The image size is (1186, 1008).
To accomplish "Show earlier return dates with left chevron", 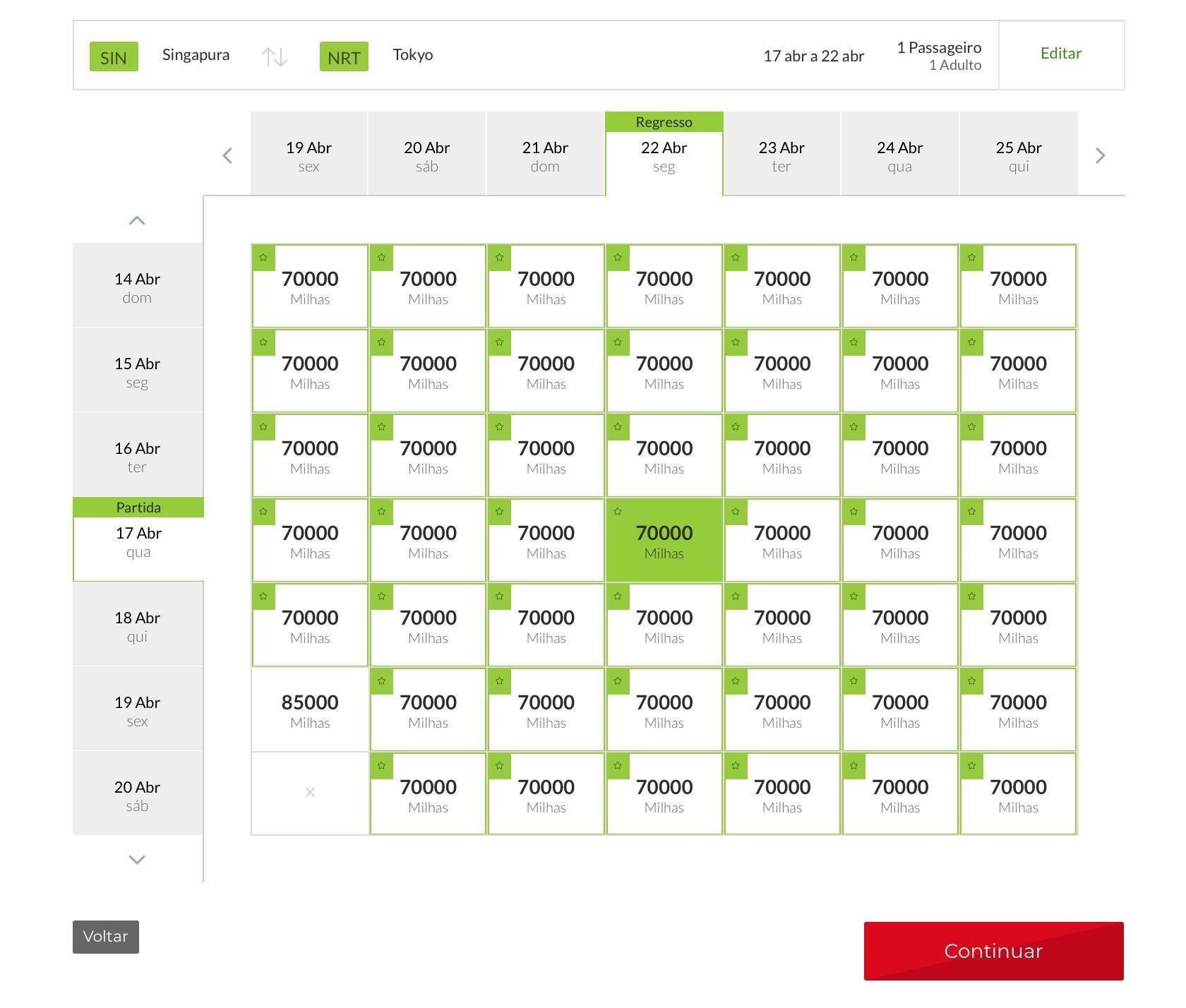I will 227,156.
